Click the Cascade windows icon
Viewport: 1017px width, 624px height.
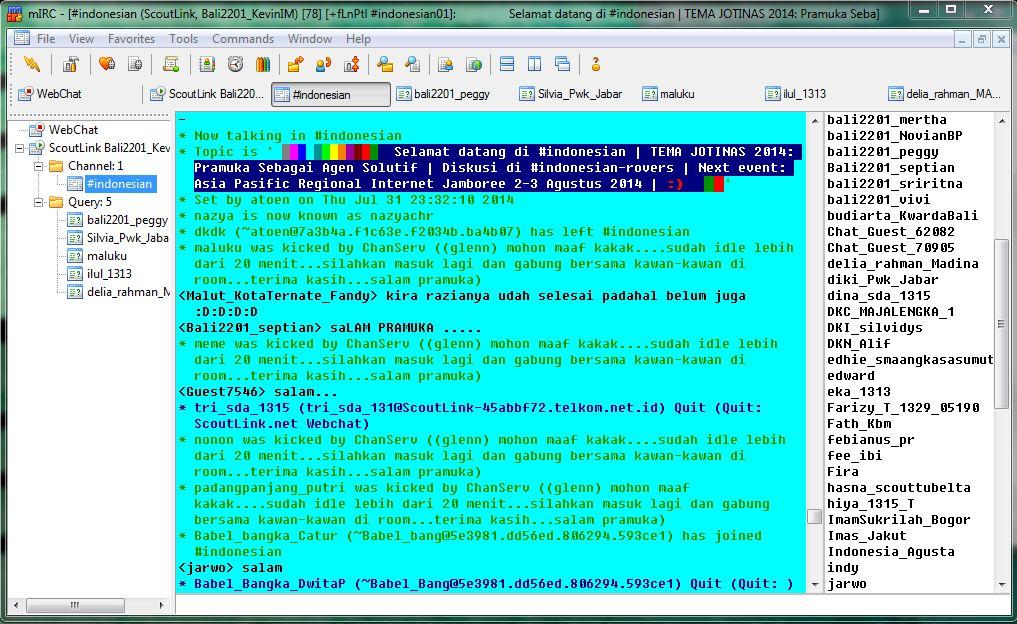562,64
